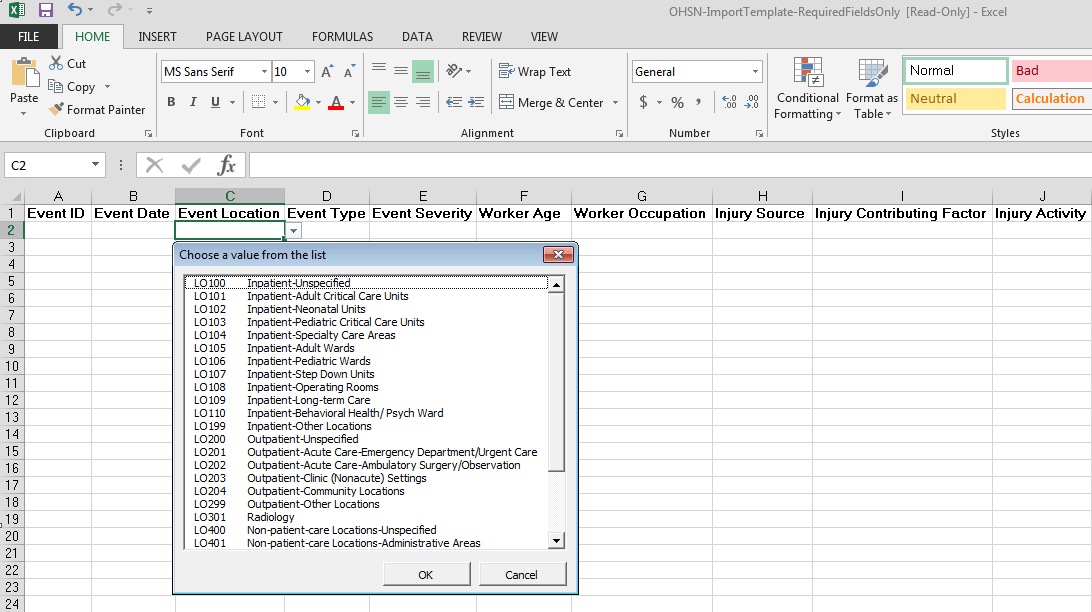Apply center horizontal alignment
1092x612 pixels.
point(401,102)
